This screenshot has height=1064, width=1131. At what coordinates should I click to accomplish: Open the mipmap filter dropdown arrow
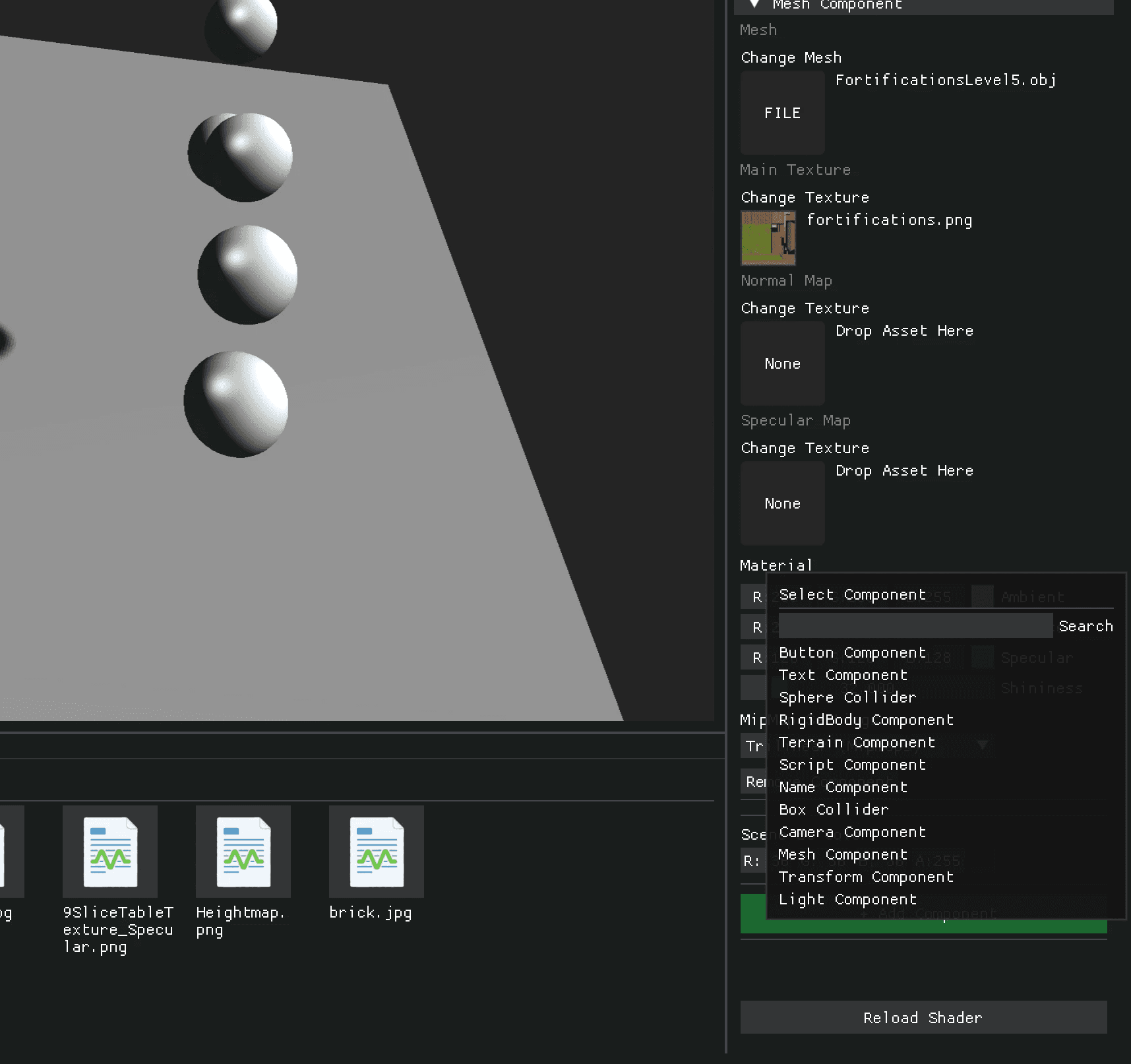click(x=983, y=745)
